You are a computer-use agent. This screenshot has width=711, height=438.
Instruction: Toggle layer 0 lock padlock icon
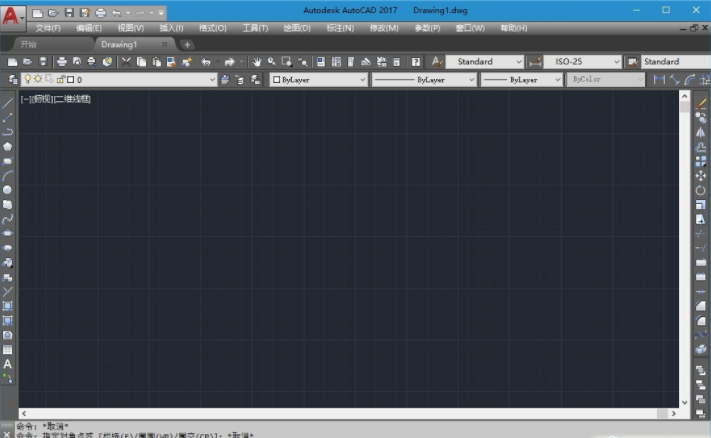point(60,79)
